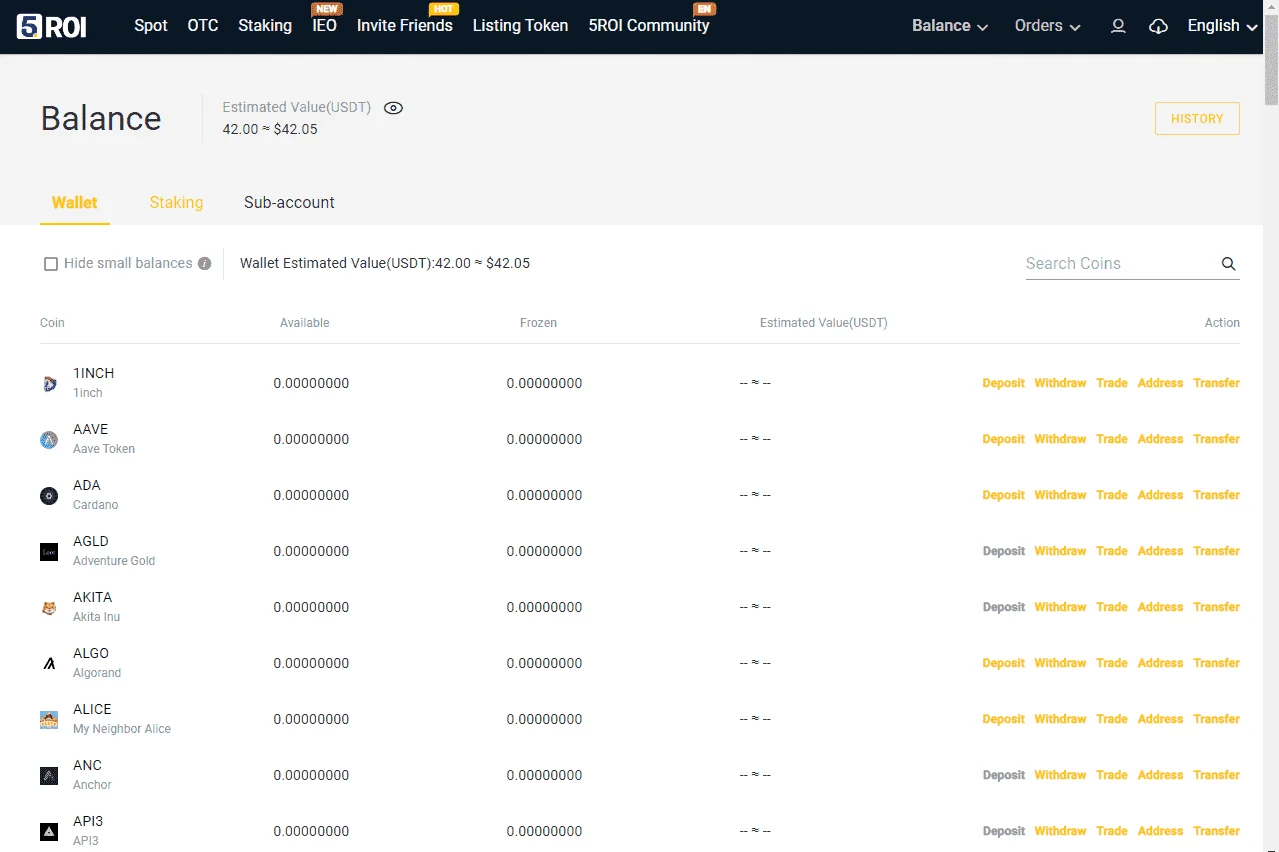Open 5ROI Community link
The image size is (1279, 852).
649,26
